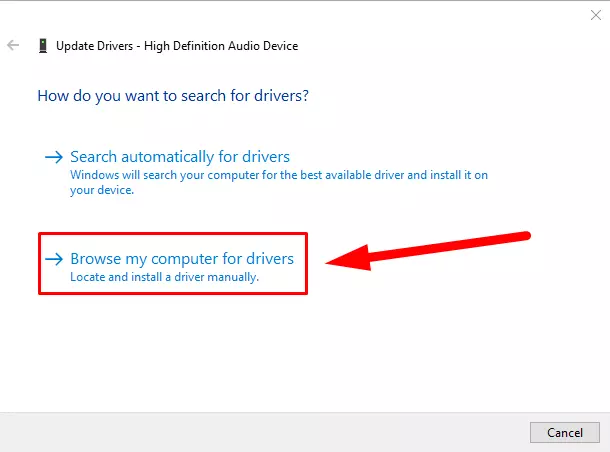Click the 'Locate and install a driver manually.' text
The width and height of the screenshot is (610, 452).
click(164, 277)
